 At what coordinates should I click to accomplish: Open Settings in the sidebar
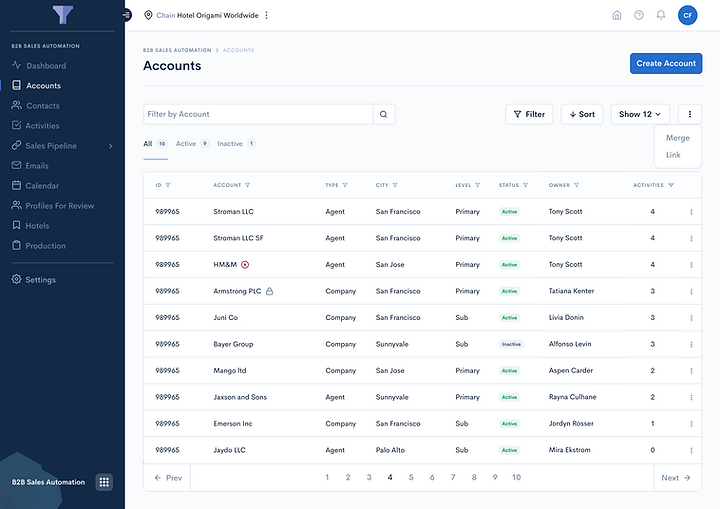click(34, 279)
